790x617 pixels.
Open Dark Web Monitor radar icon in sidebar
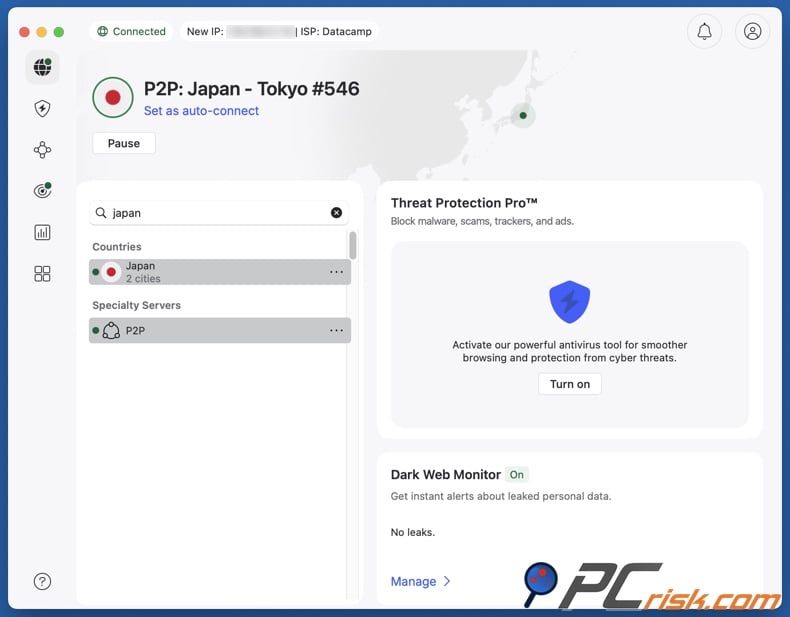(42, 190)
